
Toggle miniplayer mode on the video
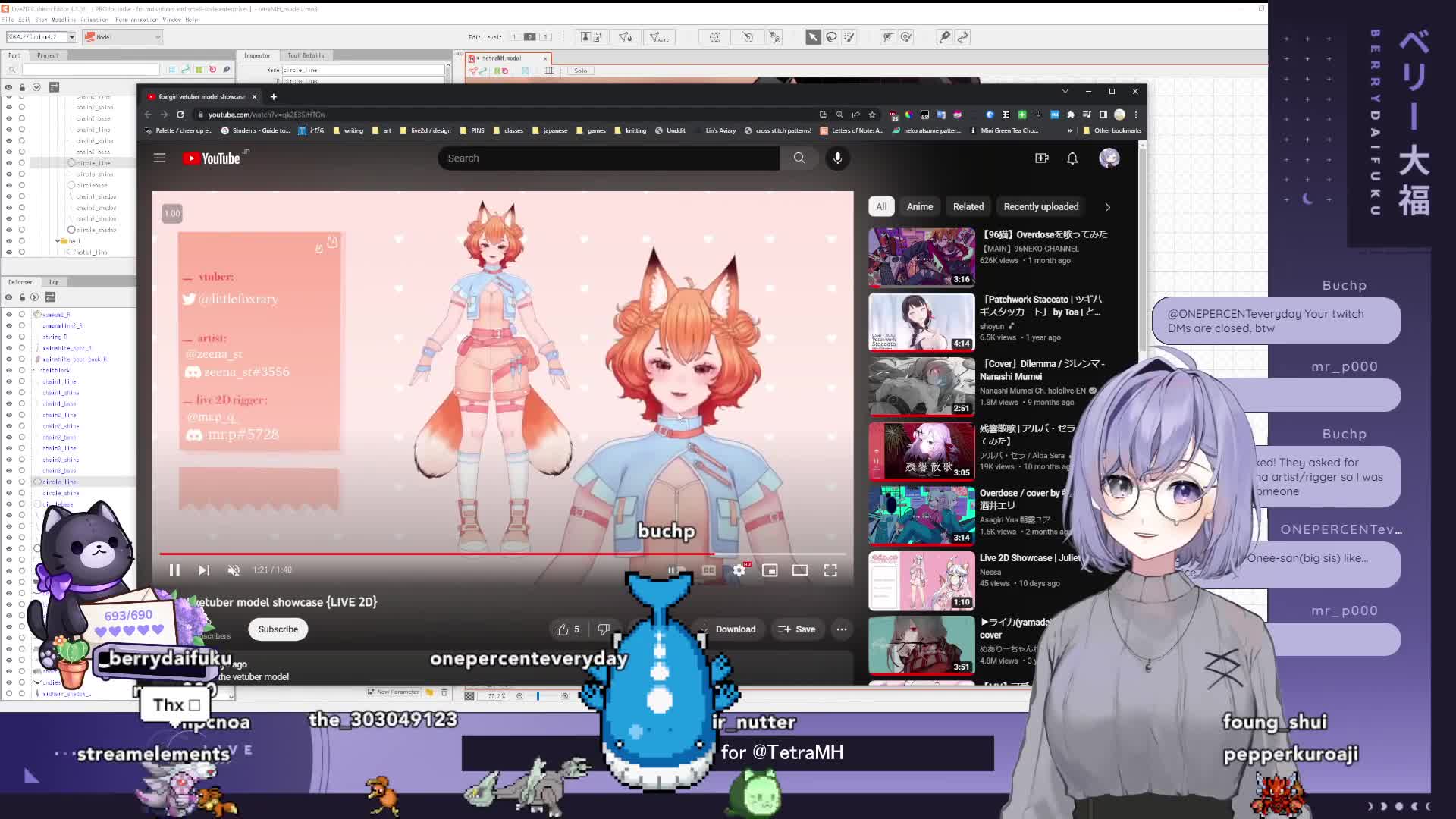pyautogui.click(x=770, y=570)
